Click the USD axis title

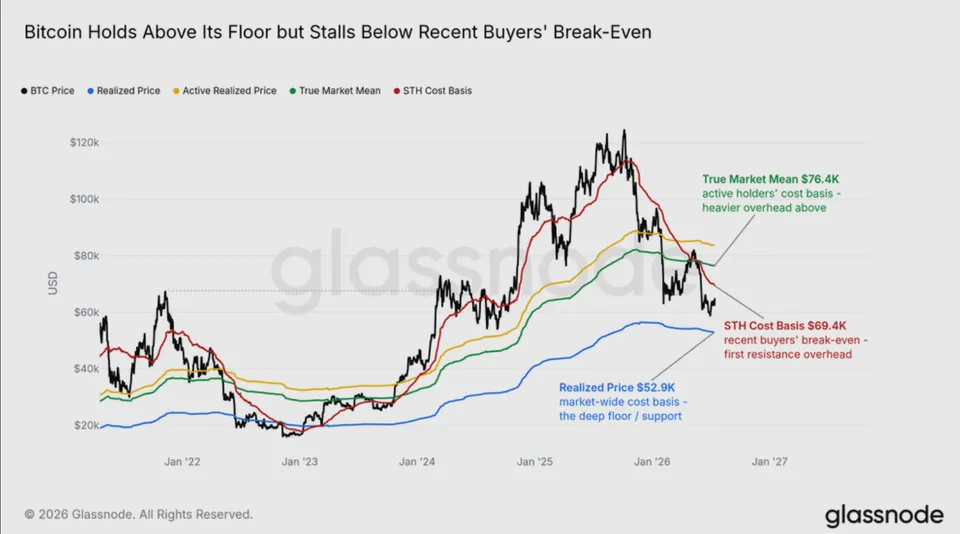click(53, 283)
